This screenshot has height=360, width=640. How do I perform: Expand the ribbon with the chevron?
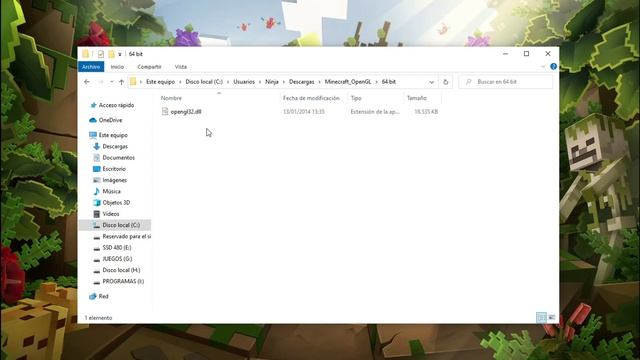click(543, 67)
